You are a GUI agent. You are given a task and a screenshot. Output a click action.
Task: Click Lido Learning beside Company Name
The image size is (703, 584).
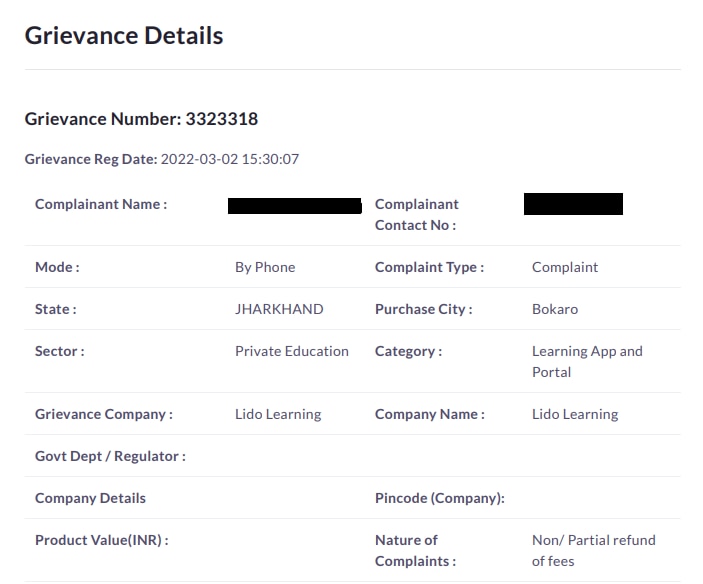point(575,414)
